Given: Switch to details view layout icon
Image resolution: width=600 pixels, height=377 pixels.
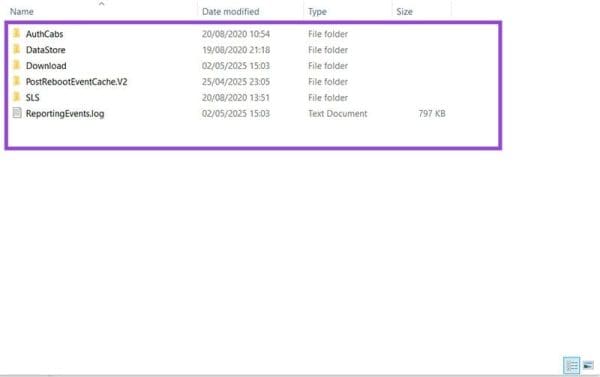Looking at the screenshot, I should click(x=571, y=366).
